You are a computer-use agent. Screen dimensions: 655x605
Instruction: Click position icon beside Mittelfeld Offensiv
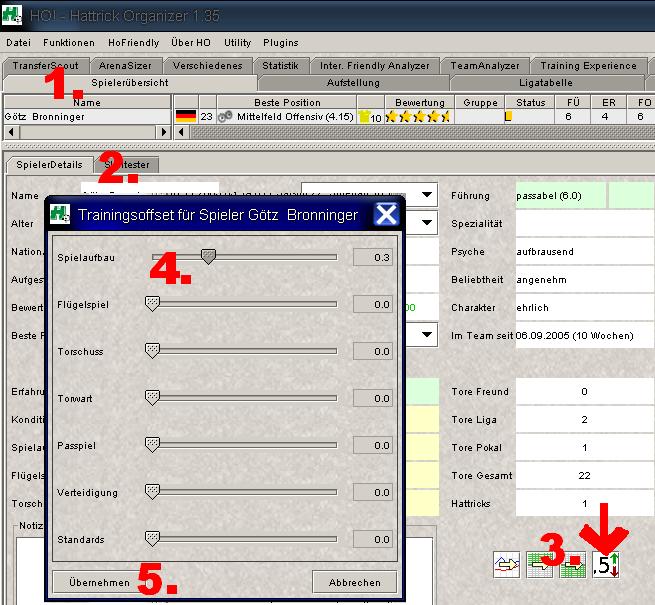pyautogui.click(x=225, y=117)
